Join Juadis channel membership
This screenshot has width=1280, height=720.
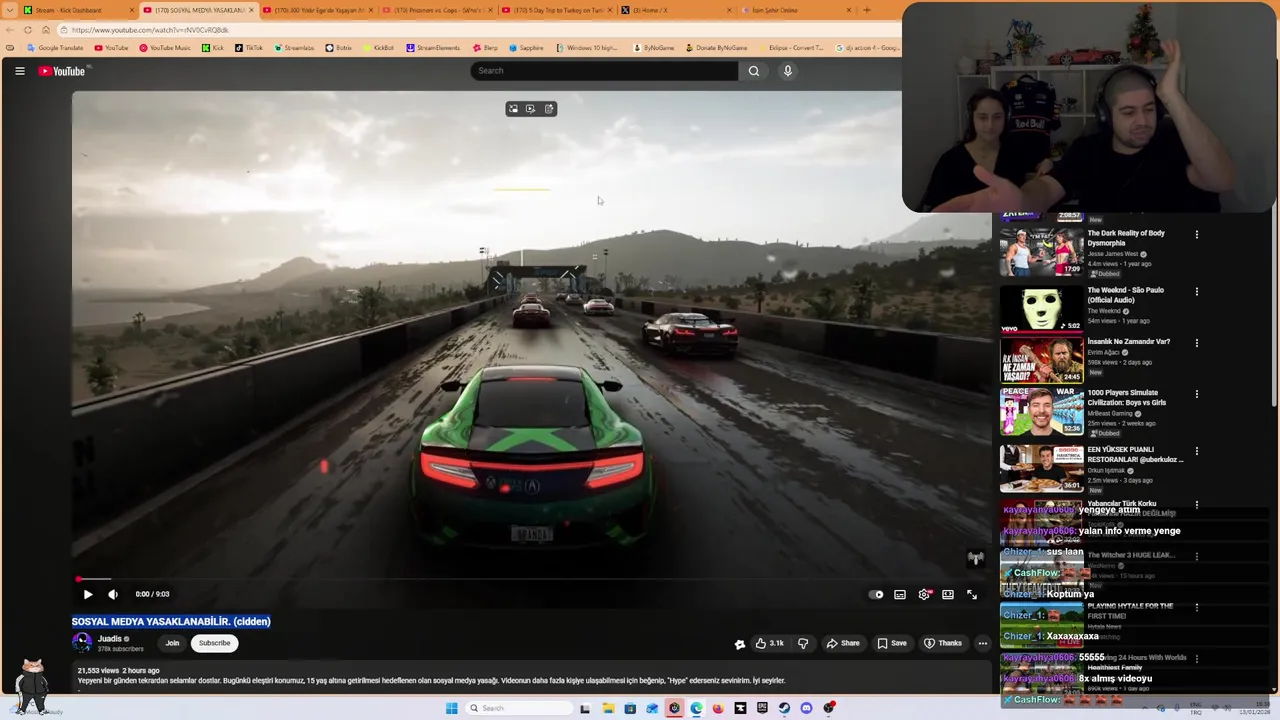172,643
